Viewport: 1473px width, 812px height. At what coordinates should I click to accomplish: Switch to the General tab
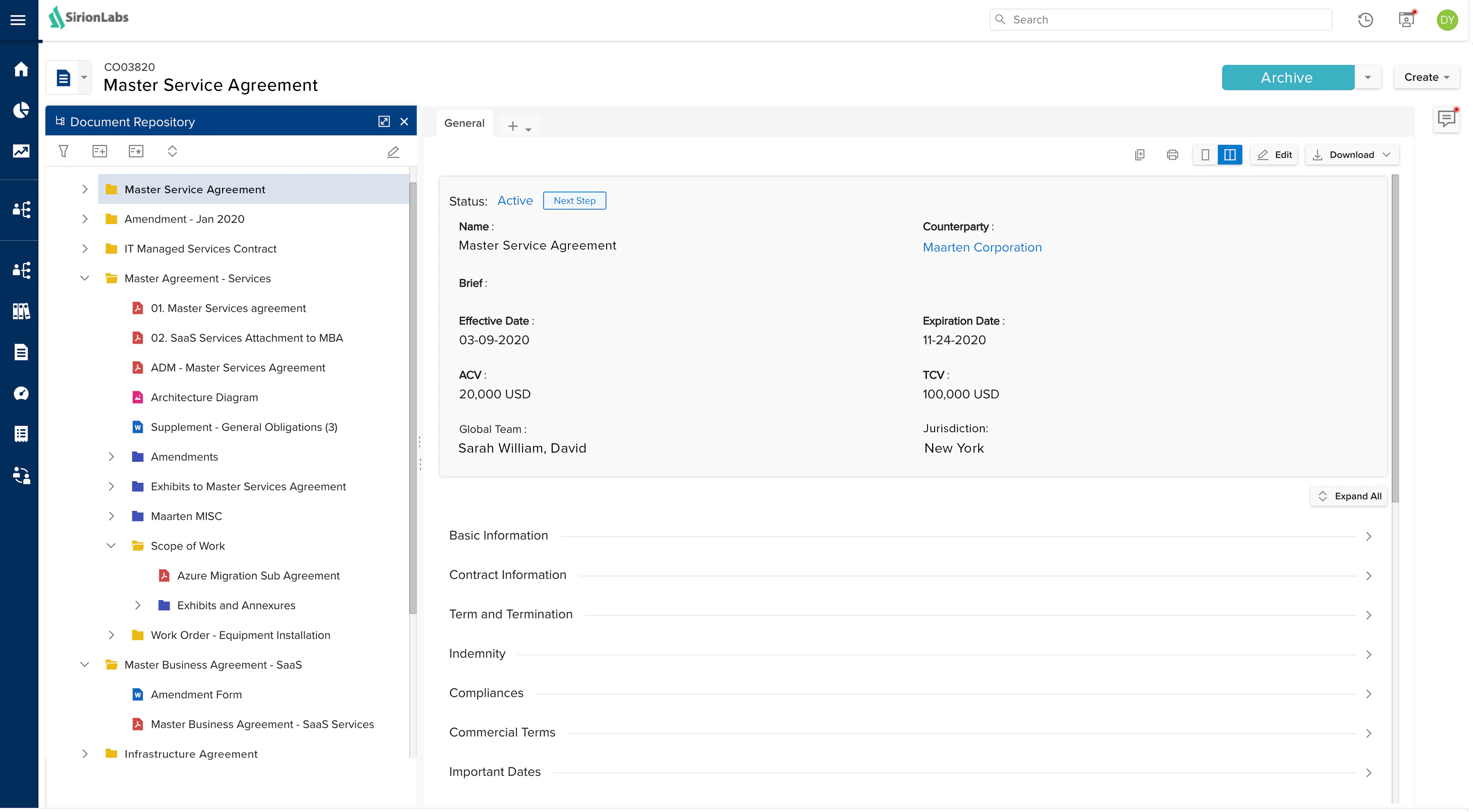[x=464, y=123]
